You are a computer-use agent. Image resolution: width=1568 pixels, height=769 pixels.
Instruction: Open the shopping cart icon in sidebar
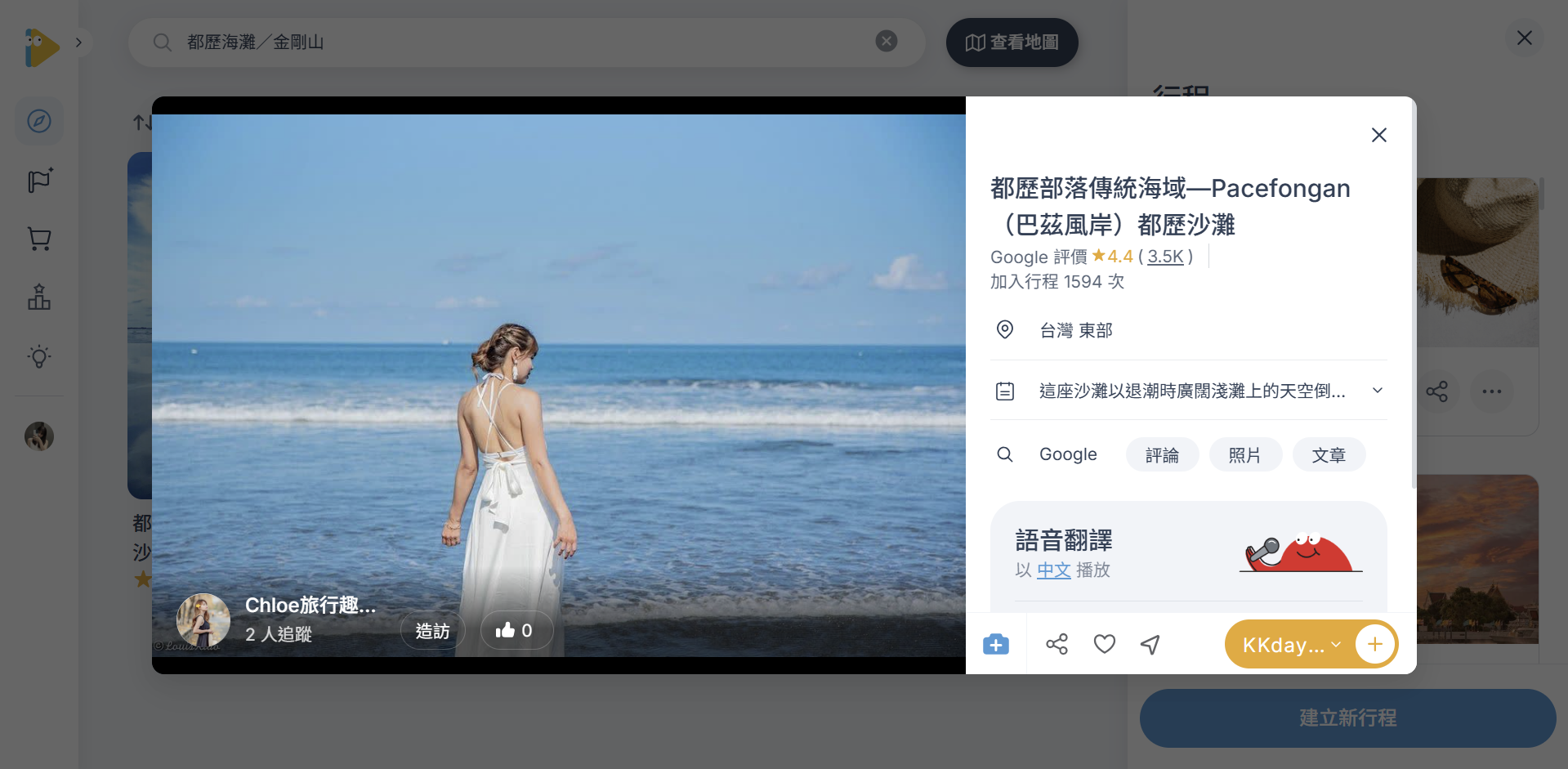(38, 239)
